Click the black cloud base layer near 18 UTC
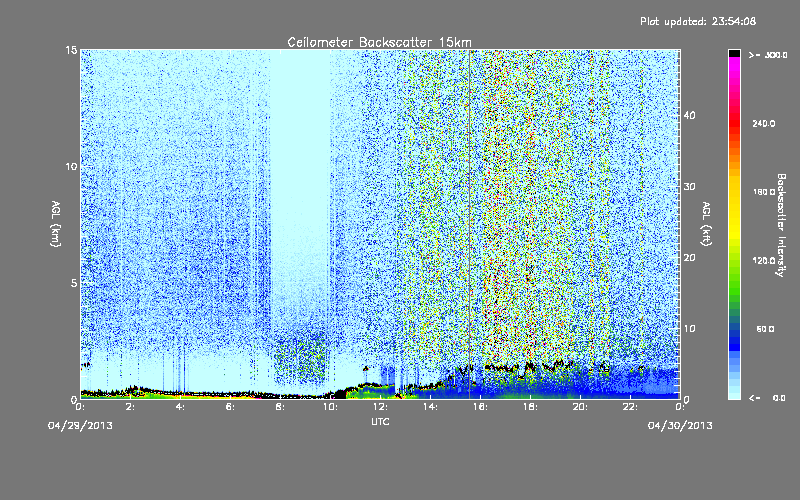 (x=531, y=366)
